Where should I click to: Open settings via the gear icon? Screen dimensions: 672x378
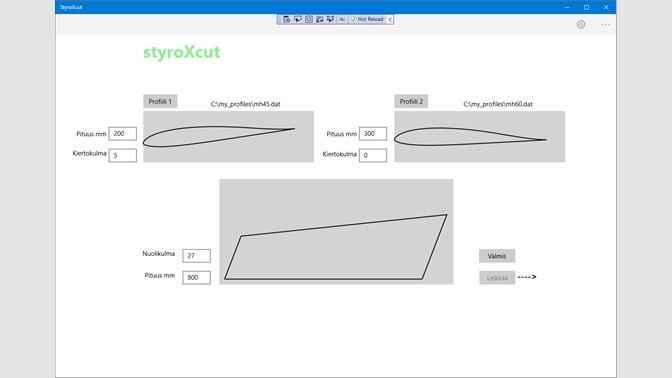pos(581,24)
